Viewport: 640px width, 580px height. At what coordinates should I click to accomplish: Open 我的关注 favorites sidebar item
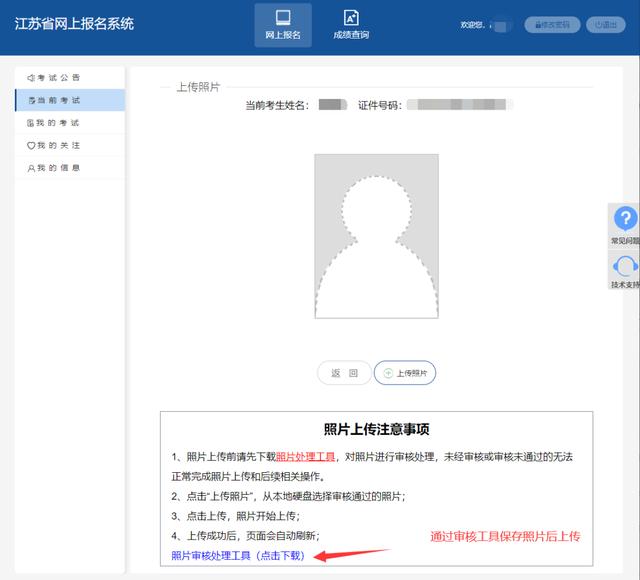(x=70, y=146)
